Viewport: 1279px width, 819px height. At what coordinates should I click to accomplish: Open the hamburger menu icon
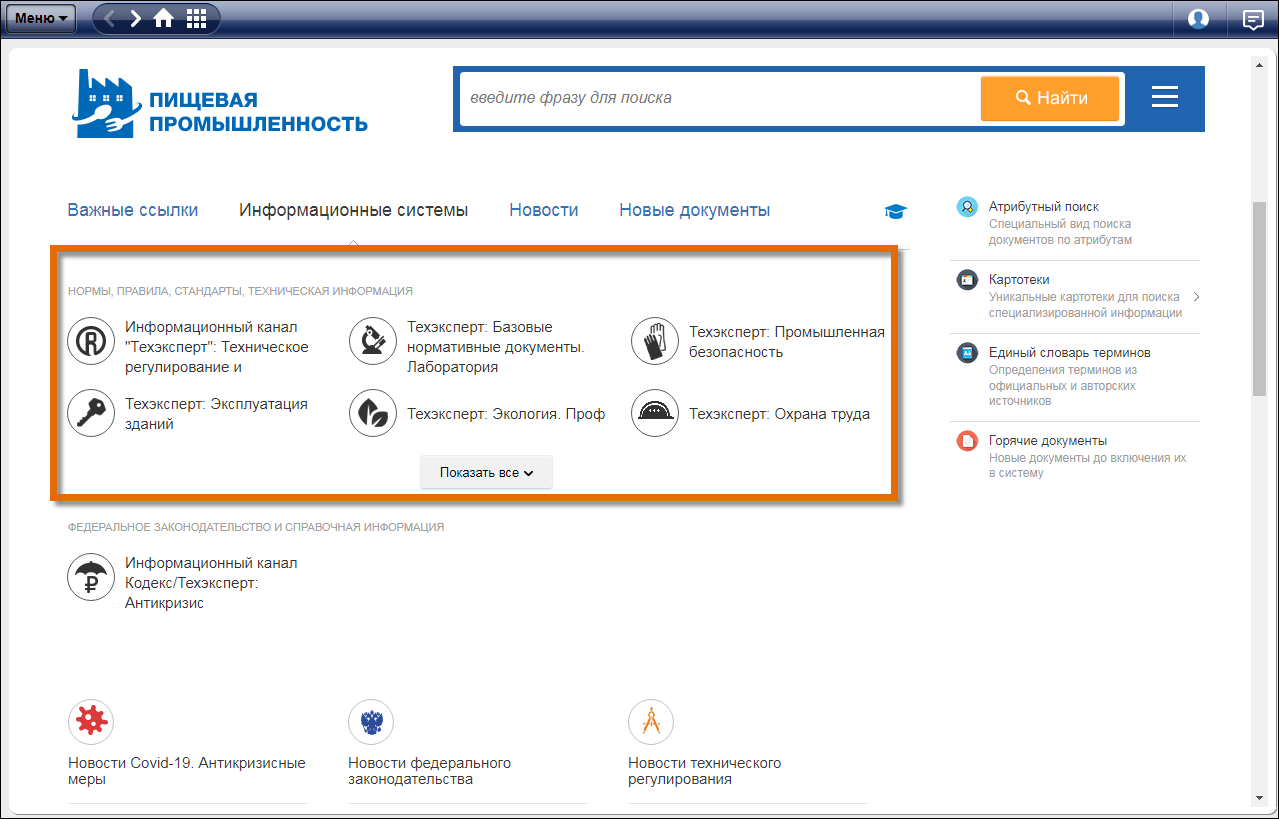[x=1165, y=97]
